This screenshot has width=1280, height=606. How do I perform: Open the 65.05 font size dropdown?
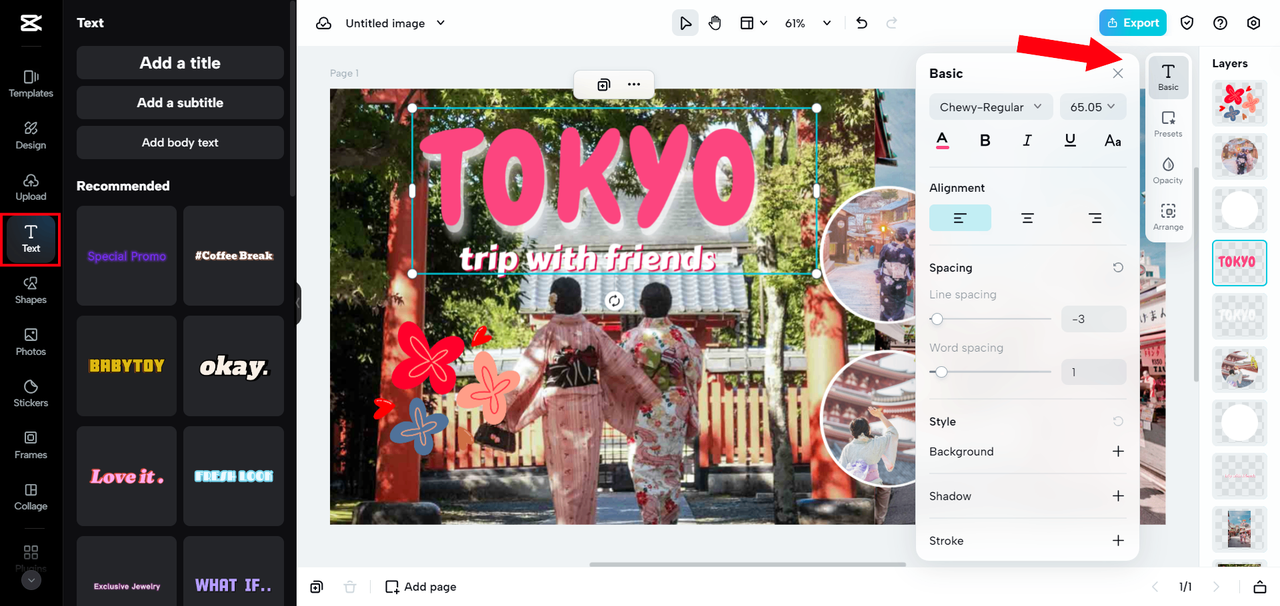[1093, 107]
